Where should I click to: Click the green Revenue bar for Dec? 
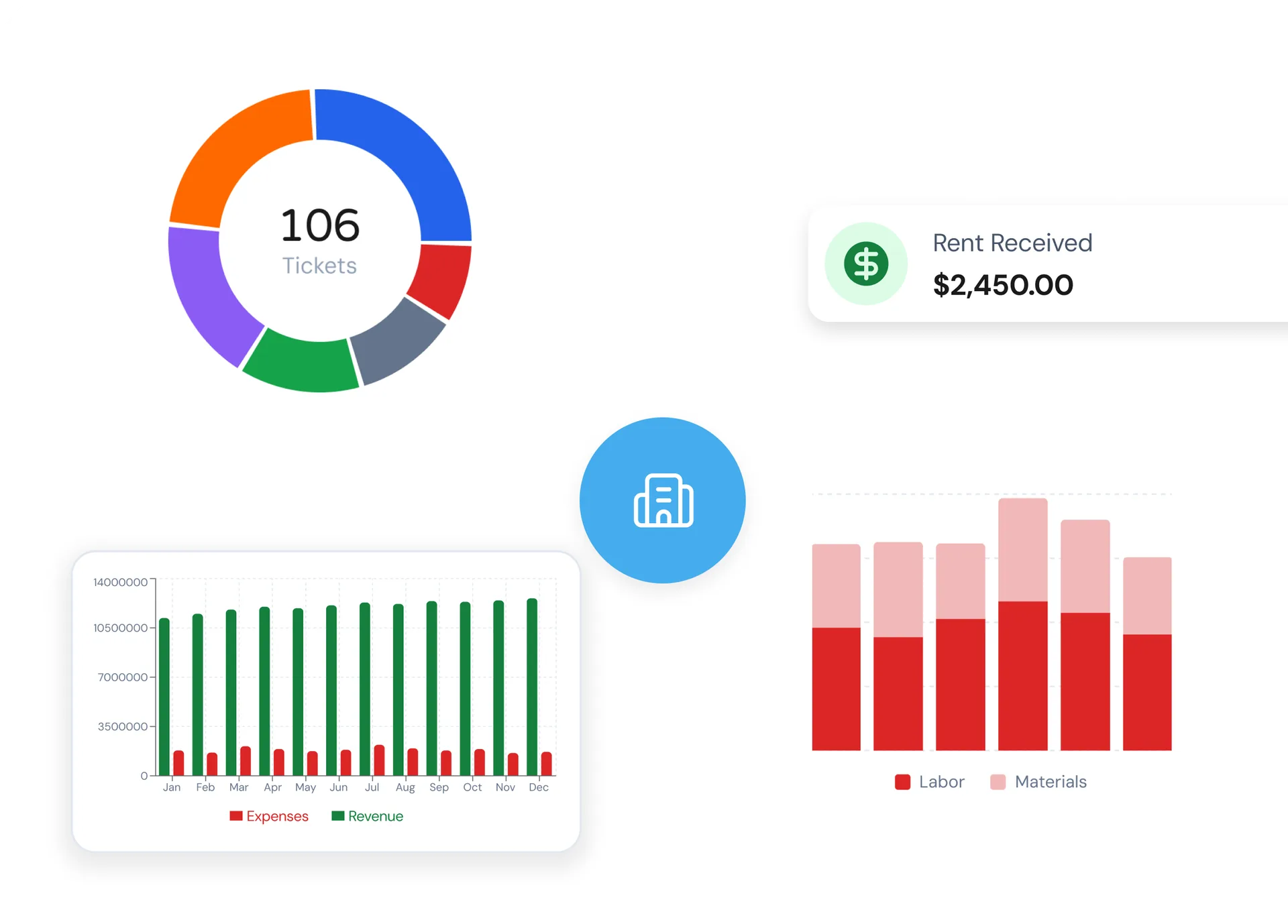(x=532, y=687)
